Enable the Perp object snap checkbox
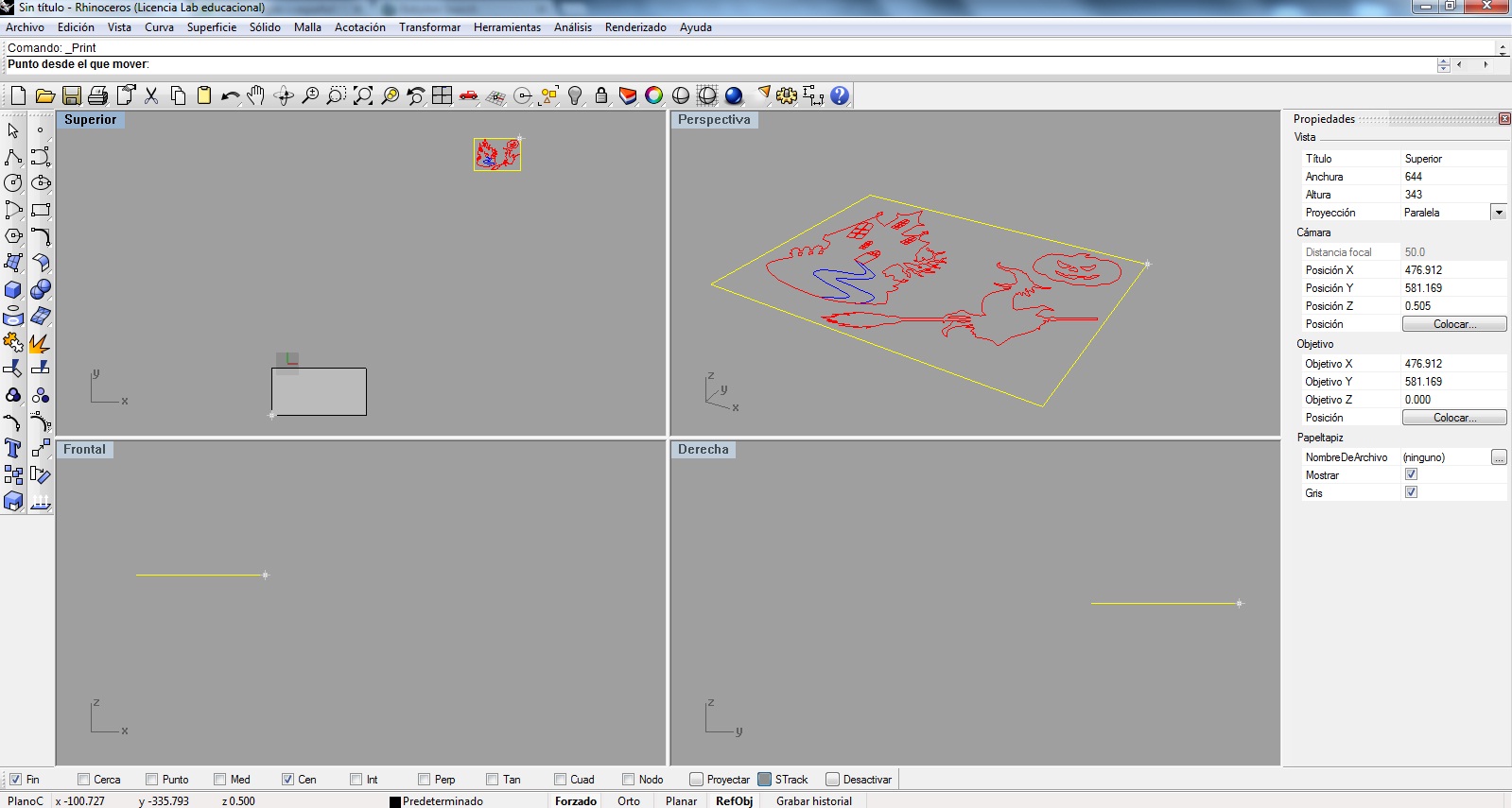 click(x=424, y=780)
